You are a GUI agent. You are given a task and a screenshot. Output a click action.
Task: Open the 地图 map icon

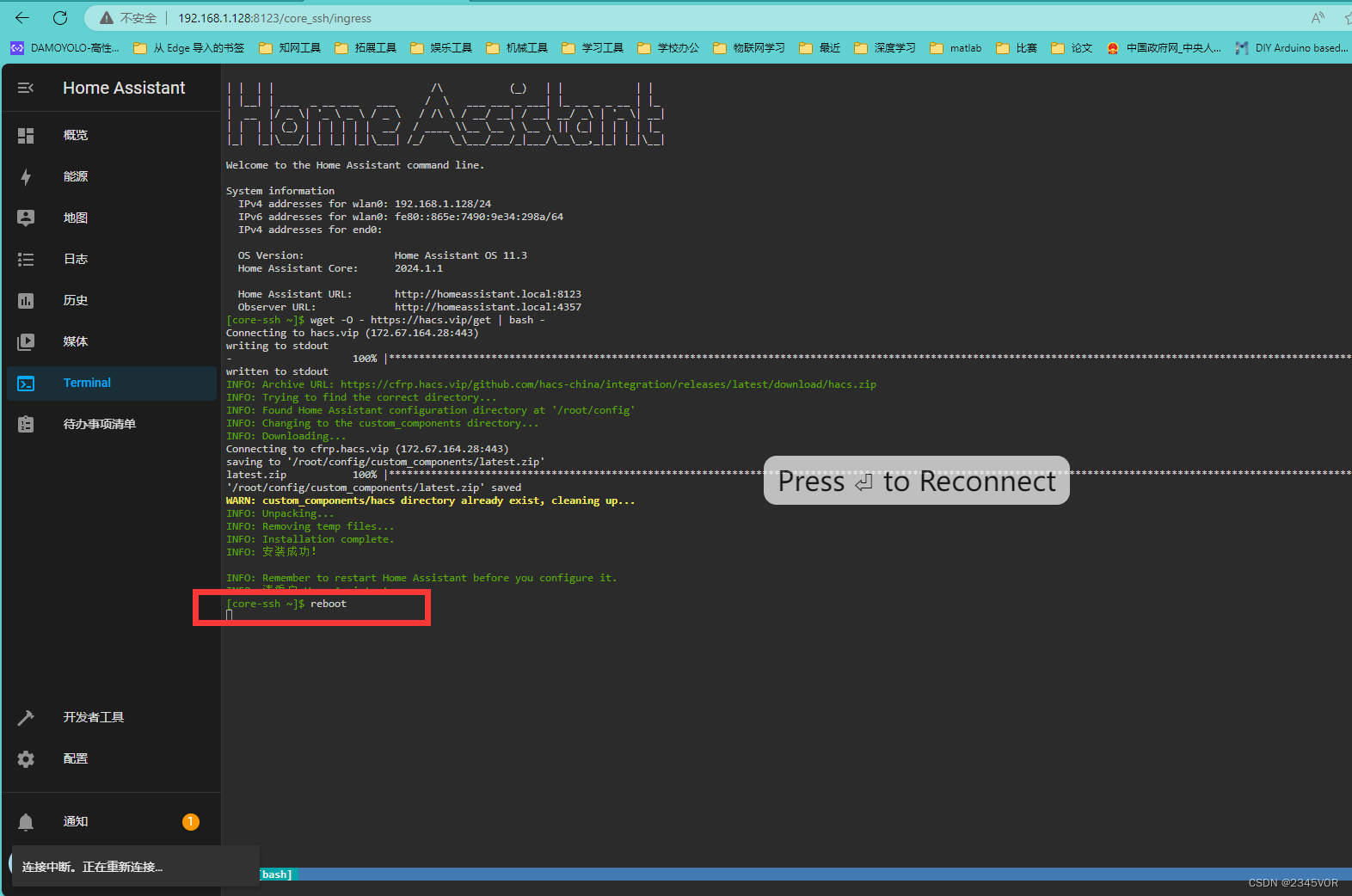tap(26, 218)
